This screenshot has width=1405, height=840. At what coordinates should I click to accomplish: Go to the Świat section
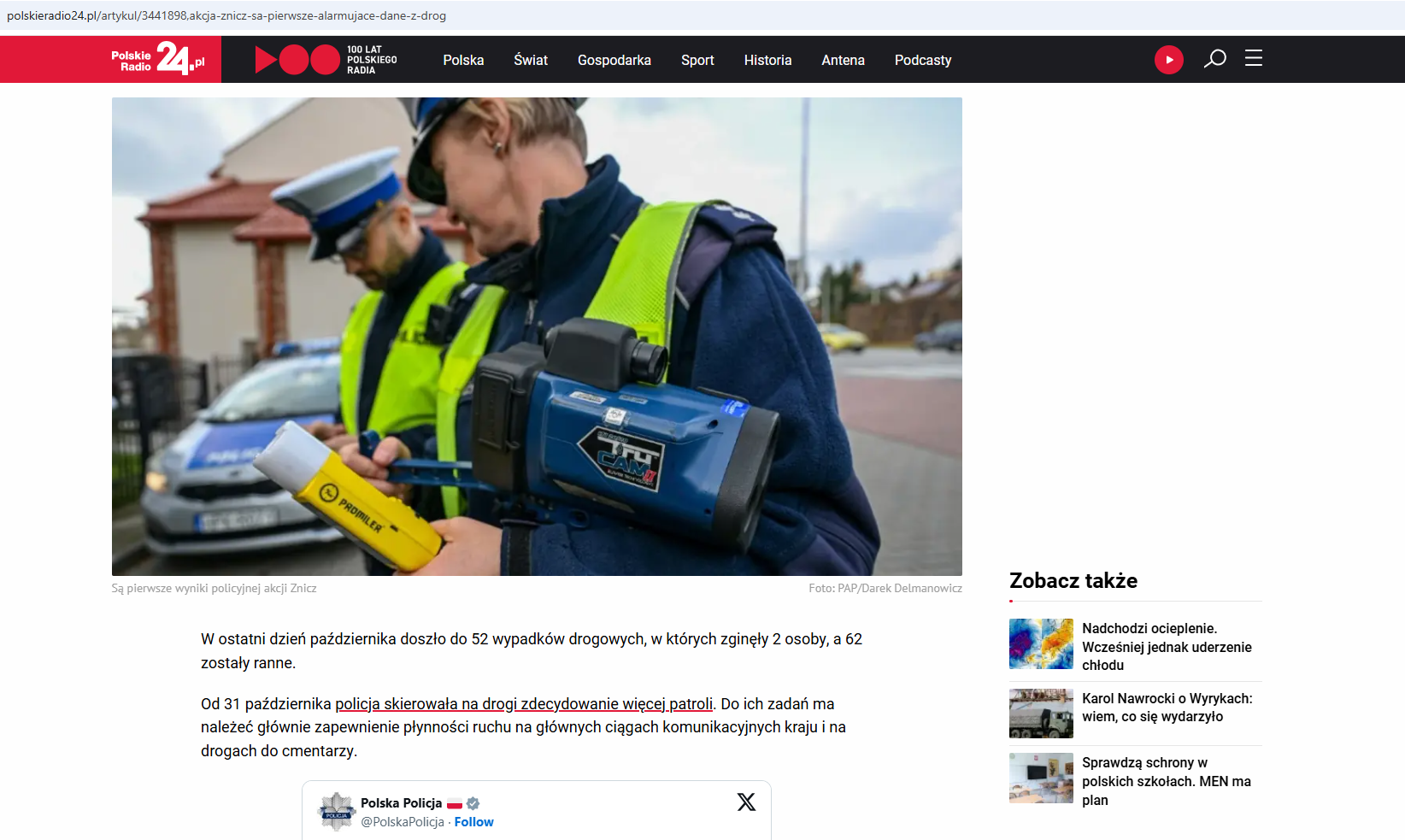click(x=531, y=60)
